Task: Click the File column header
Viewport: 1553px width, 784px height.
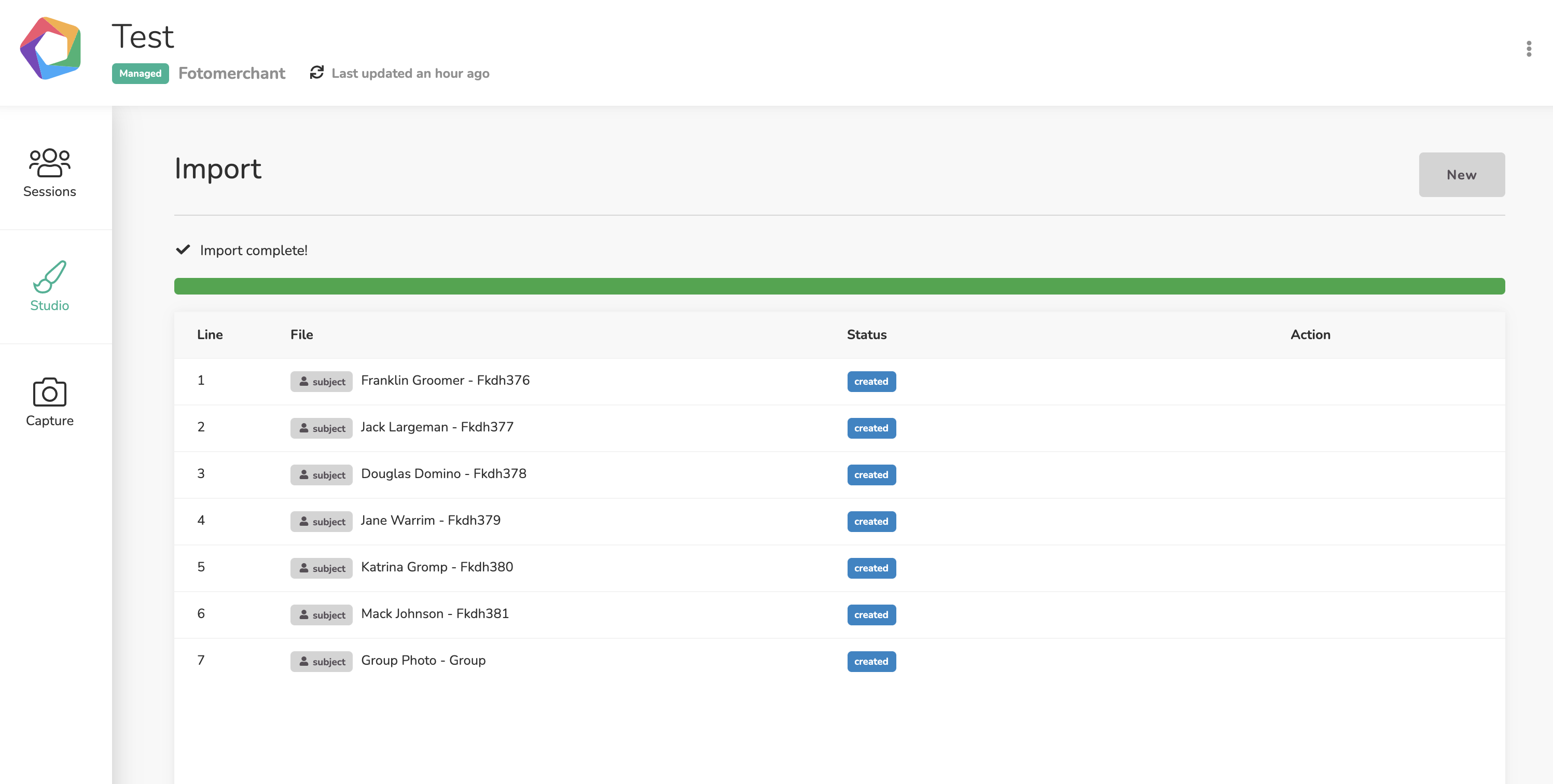Action: (301, 334)
